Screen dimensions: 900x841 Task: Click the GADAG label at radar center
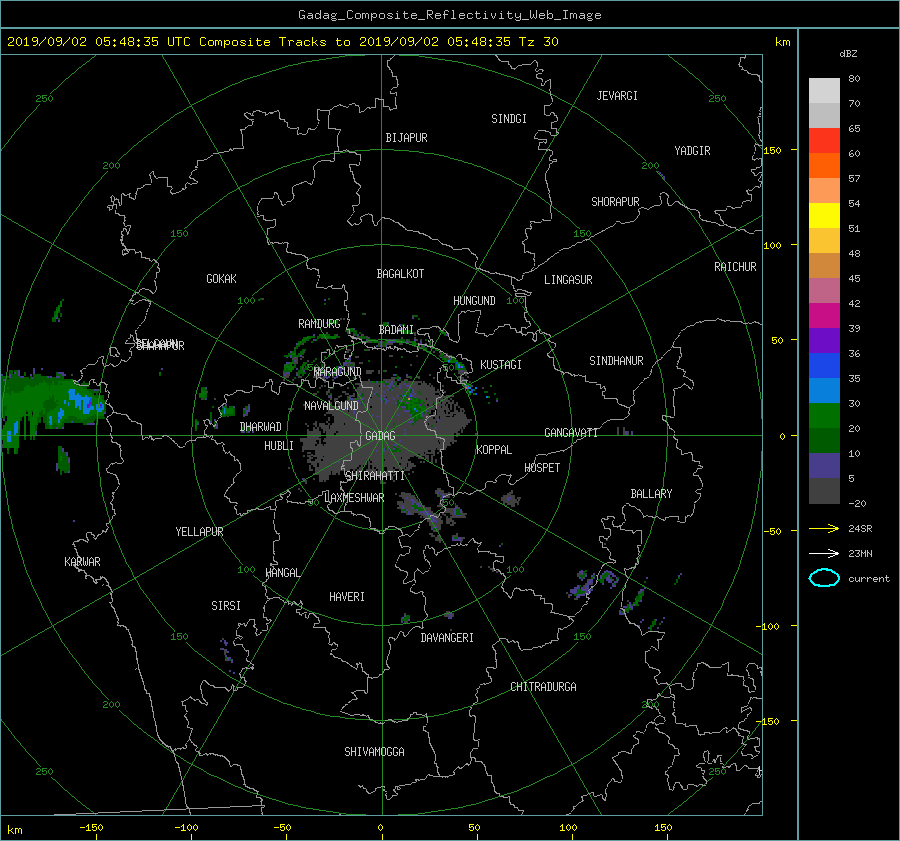point(380,436)
